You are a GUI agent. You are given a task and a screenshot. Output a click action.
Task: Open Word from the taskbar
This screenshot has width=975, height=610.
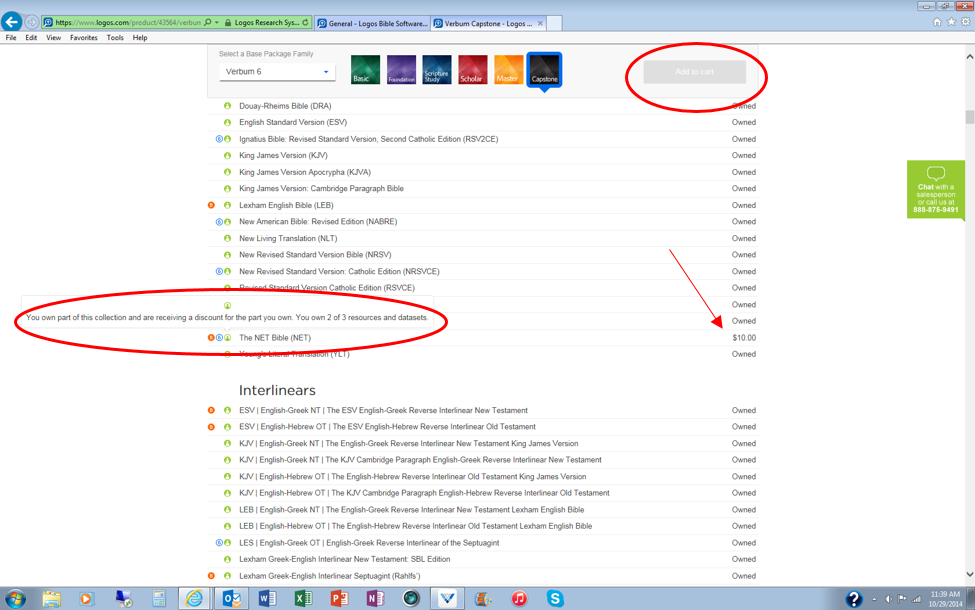tap(267, 598)
